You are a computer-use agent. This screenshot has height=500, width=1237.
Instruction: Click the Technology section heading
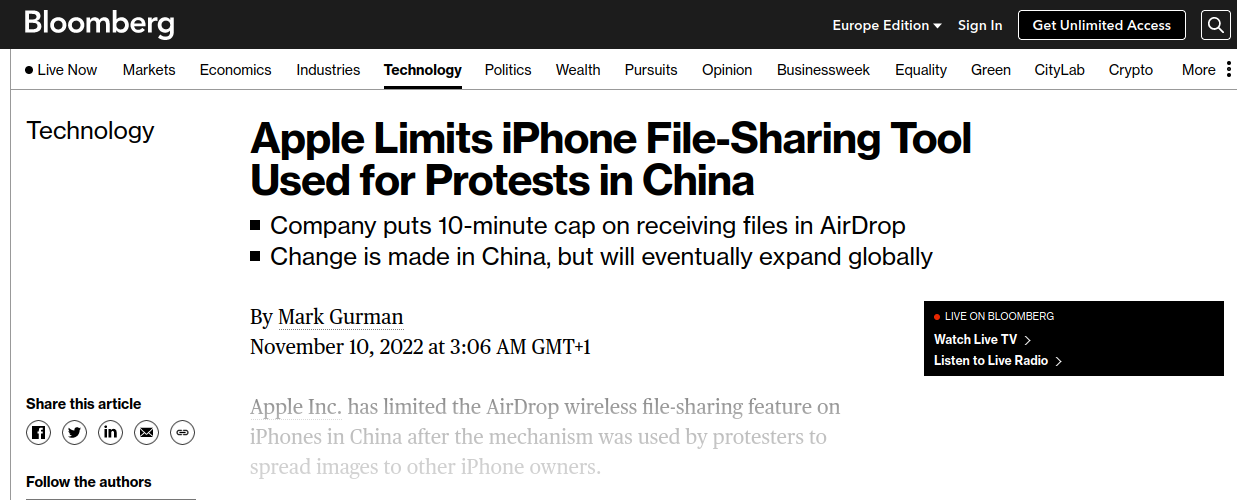(x=90, y=131)
